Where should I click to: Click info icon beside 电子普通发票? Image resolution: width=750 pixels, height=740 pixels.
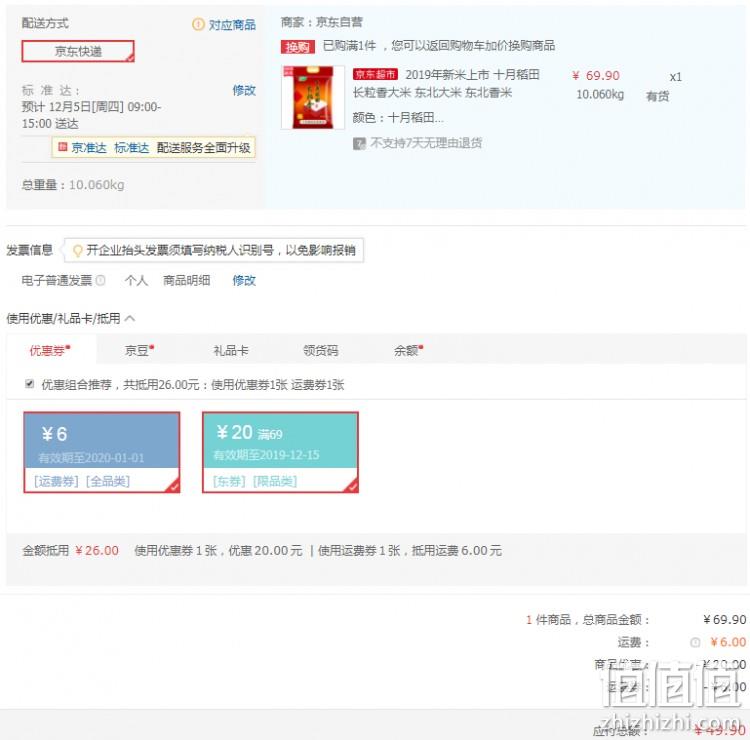click(x=100, y=280)
